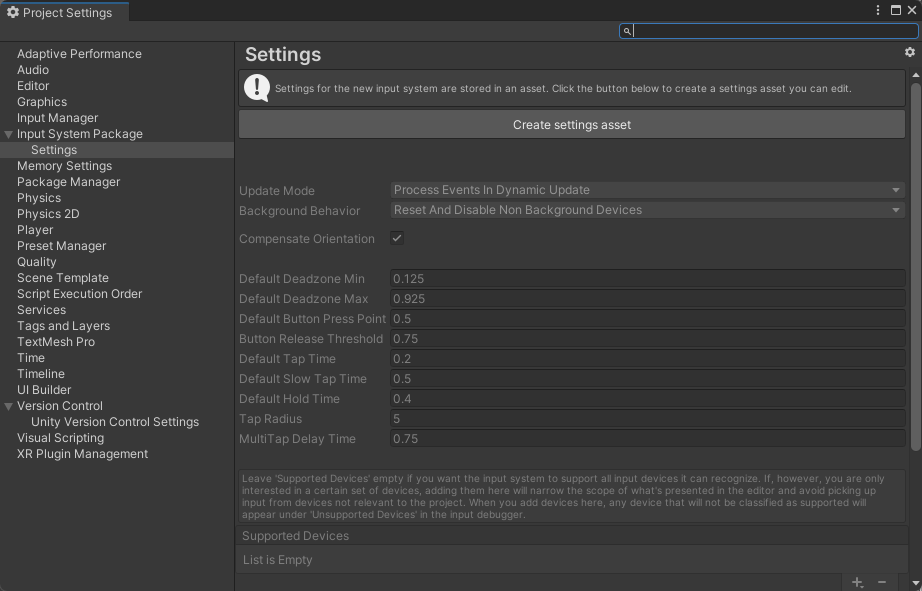Screen dimensions: 922x591
Task: Collapse the Version Control section
Action: coord(7,405)
